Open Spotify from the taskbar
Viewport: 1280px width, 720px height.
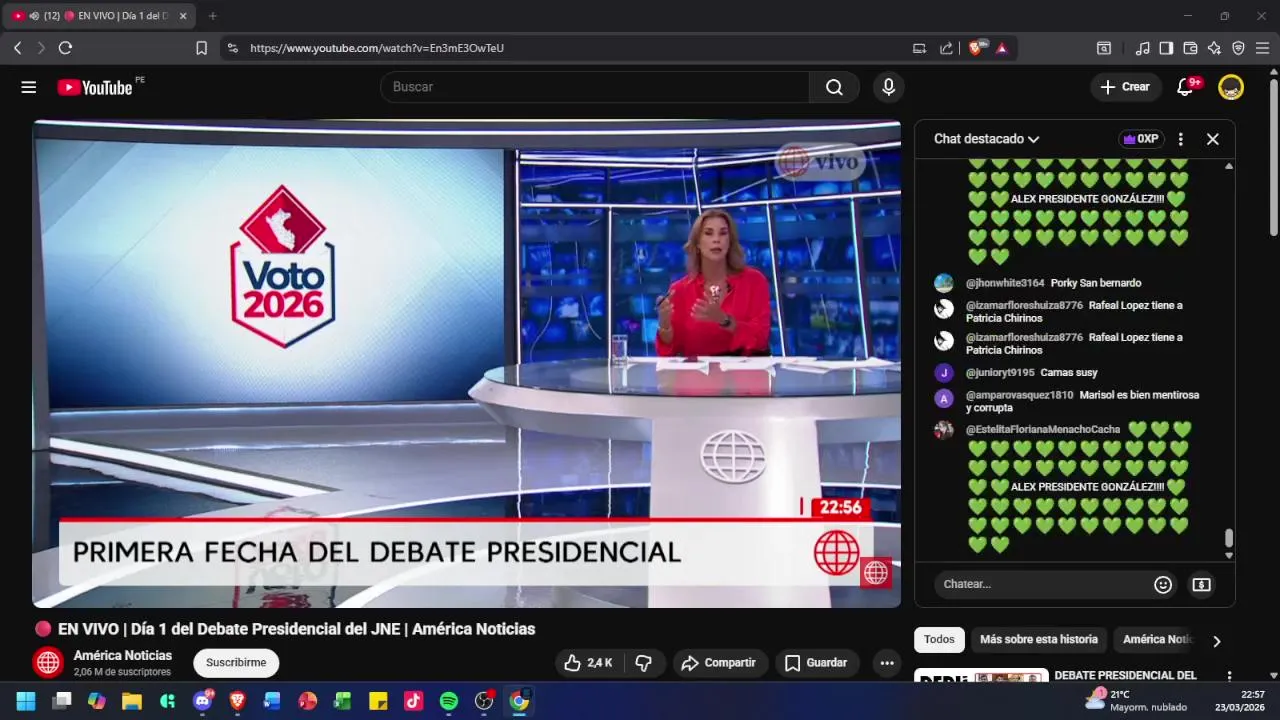[x=449, y=701]
